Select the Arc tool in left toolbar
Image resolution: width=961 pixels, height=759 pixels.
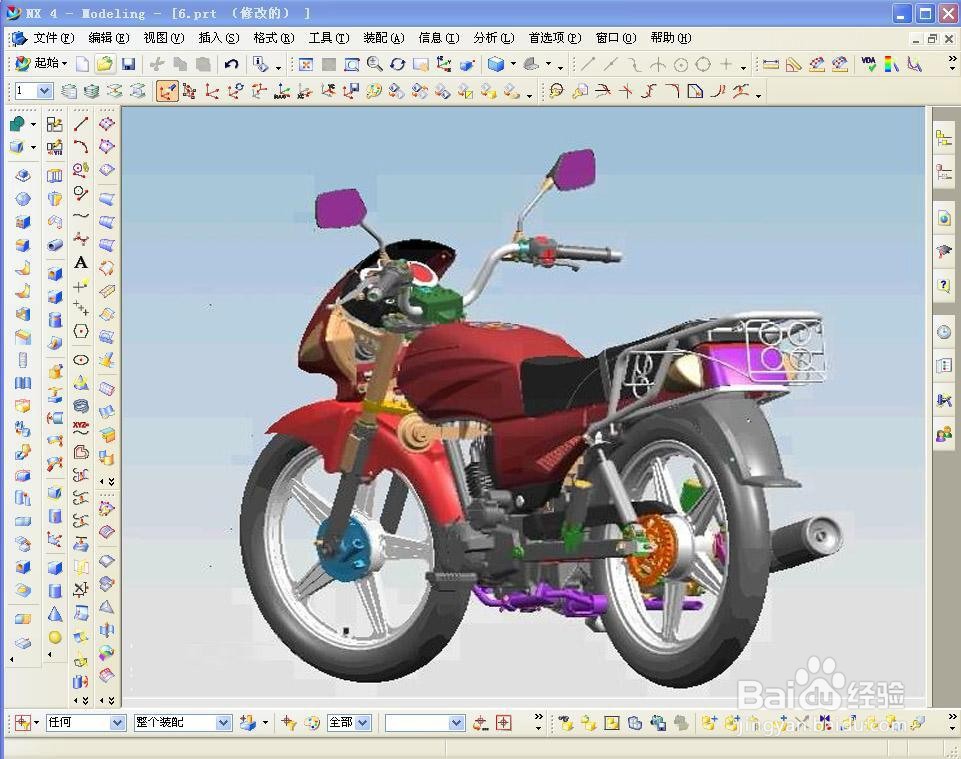pyautogui.click(x=81, y=147)
